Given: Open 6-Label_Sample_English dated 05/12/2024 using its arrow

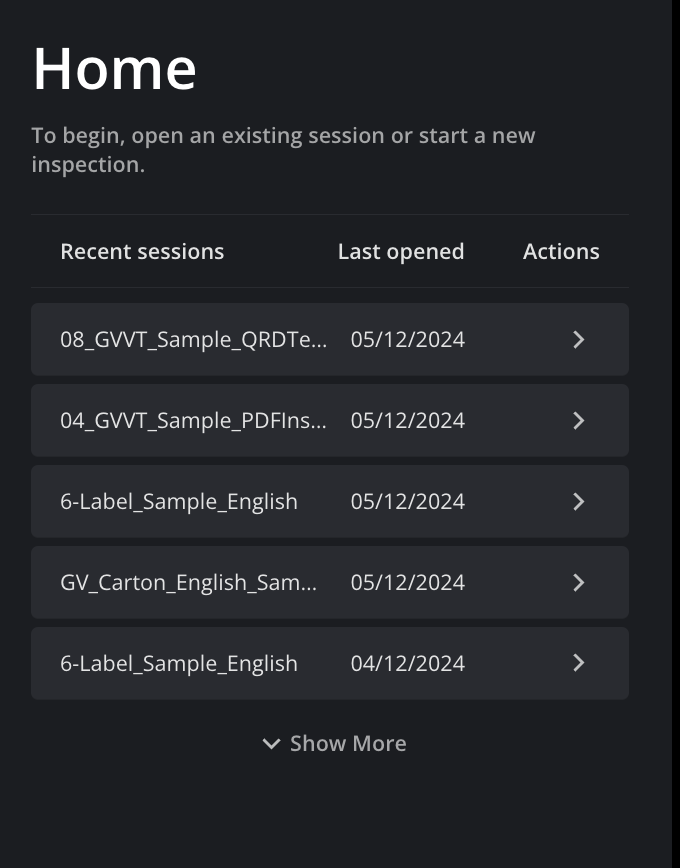Looking at the screenshot, I should coord(579,501).
